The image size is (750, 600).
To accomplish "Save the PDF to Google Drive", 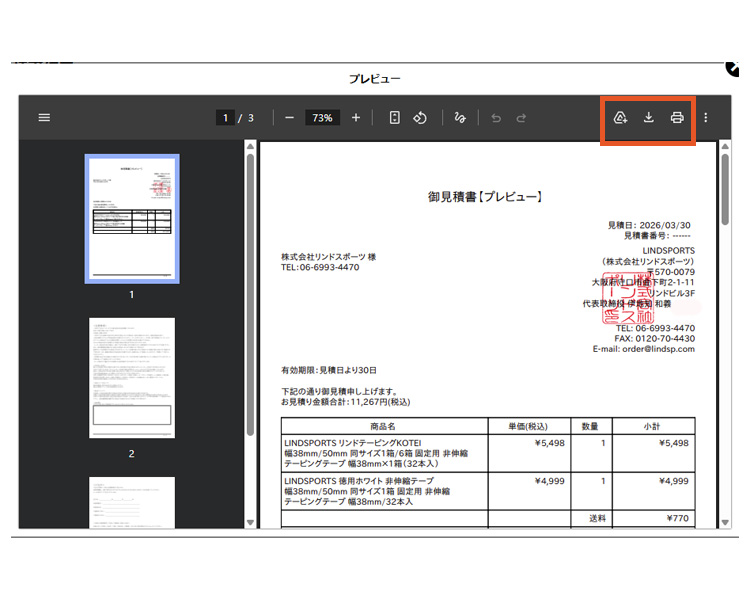I will pyautogui.click(x=620, y=117).
